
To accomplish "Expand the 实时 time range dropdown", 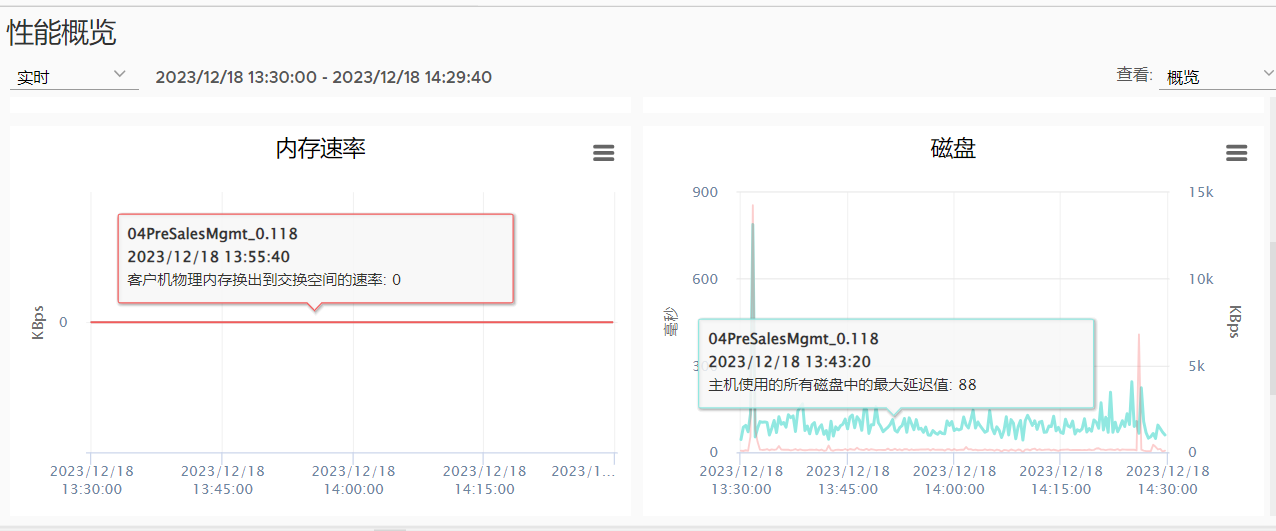I will 74,76.
